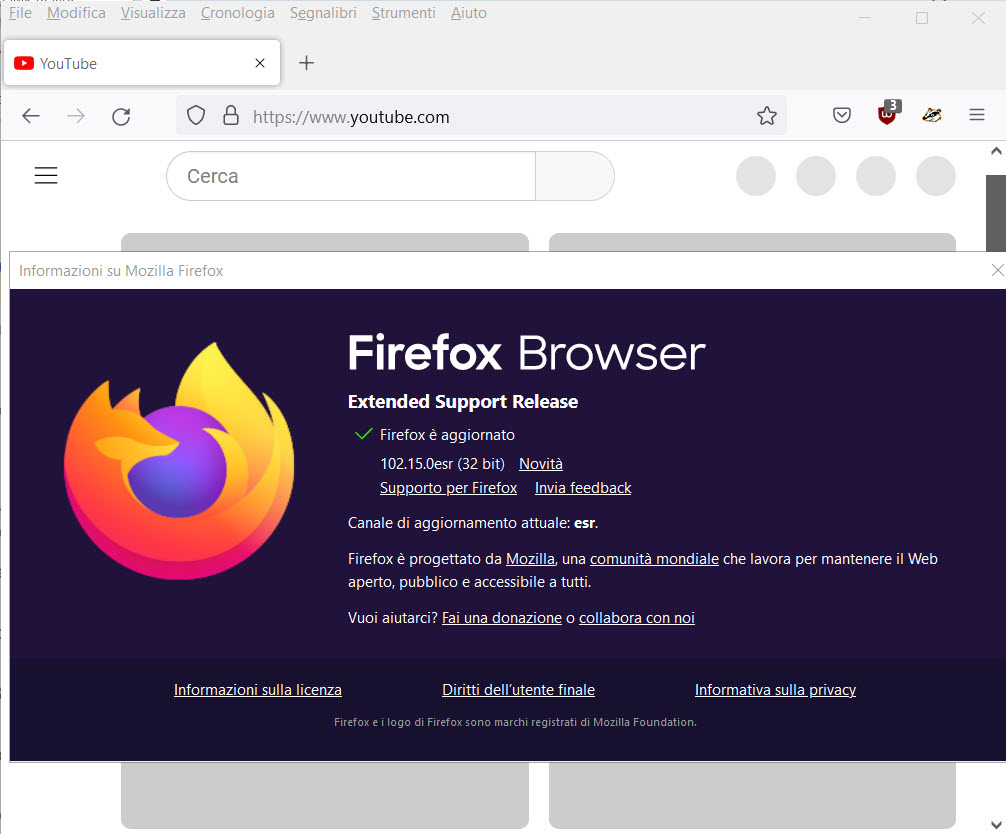Image resolution: width=1006 pixels, height=834 pixels.
Task: Focus the YouTube Cerca search field
Action: (351, 176)
